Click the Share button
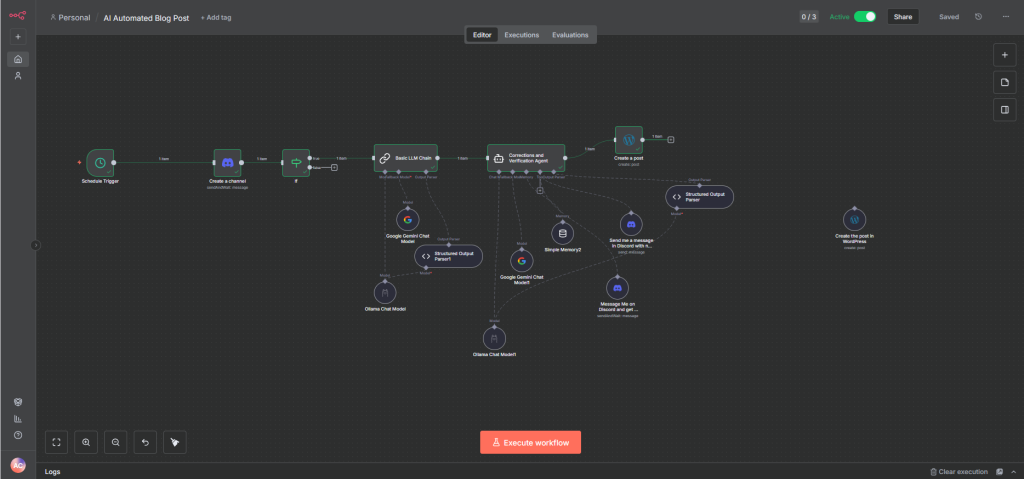The image size is (1024, 479). point(903,17)
